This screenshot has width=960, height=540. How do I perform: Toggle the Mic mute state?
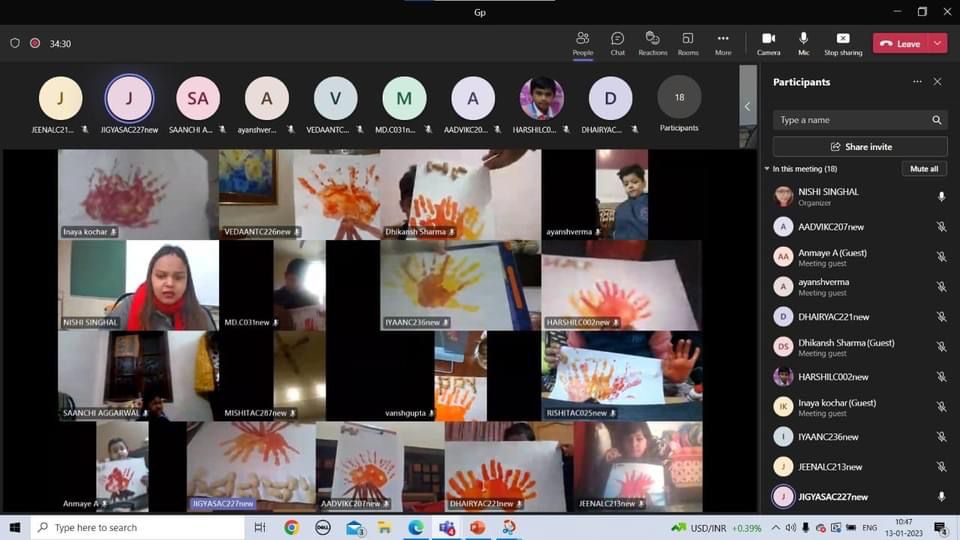803,43
